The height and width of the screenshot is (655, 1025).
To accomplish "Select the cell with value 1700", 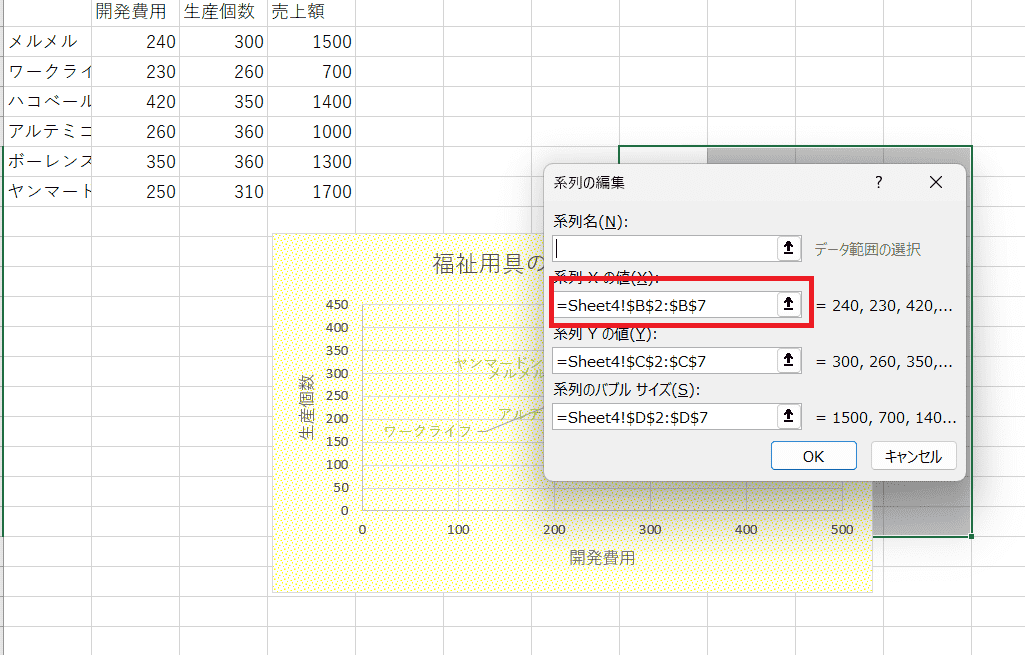I will click(311, 192).
